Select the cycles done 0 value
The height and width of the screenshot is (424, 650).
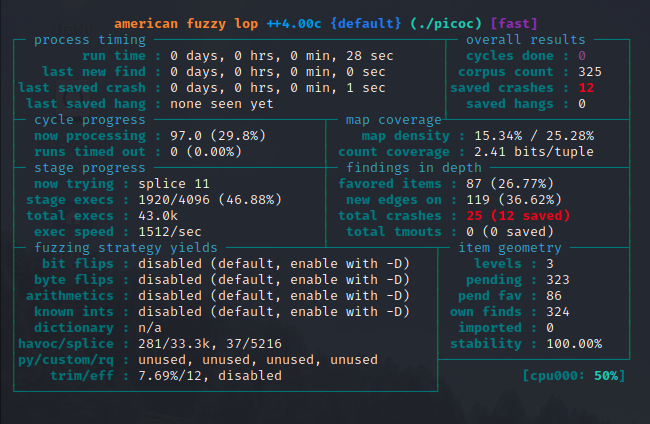click(582, 56)
